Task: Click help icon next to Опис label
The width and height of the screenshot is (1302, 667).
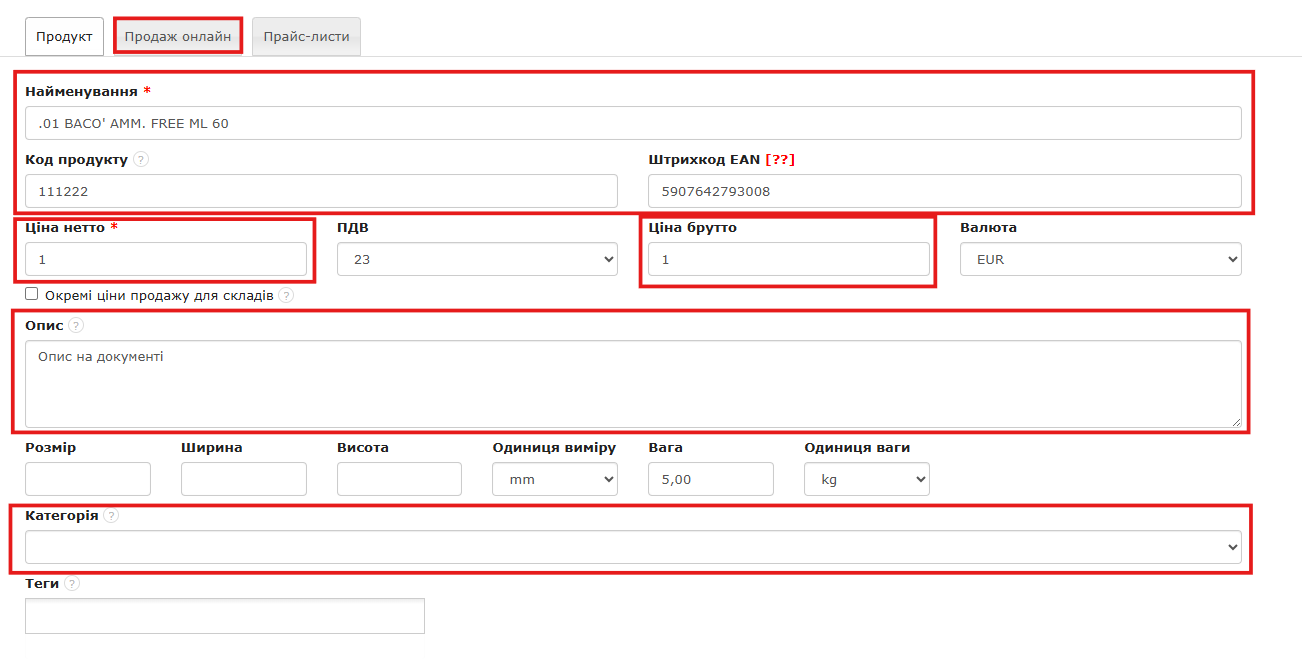Action: [76, 325]
